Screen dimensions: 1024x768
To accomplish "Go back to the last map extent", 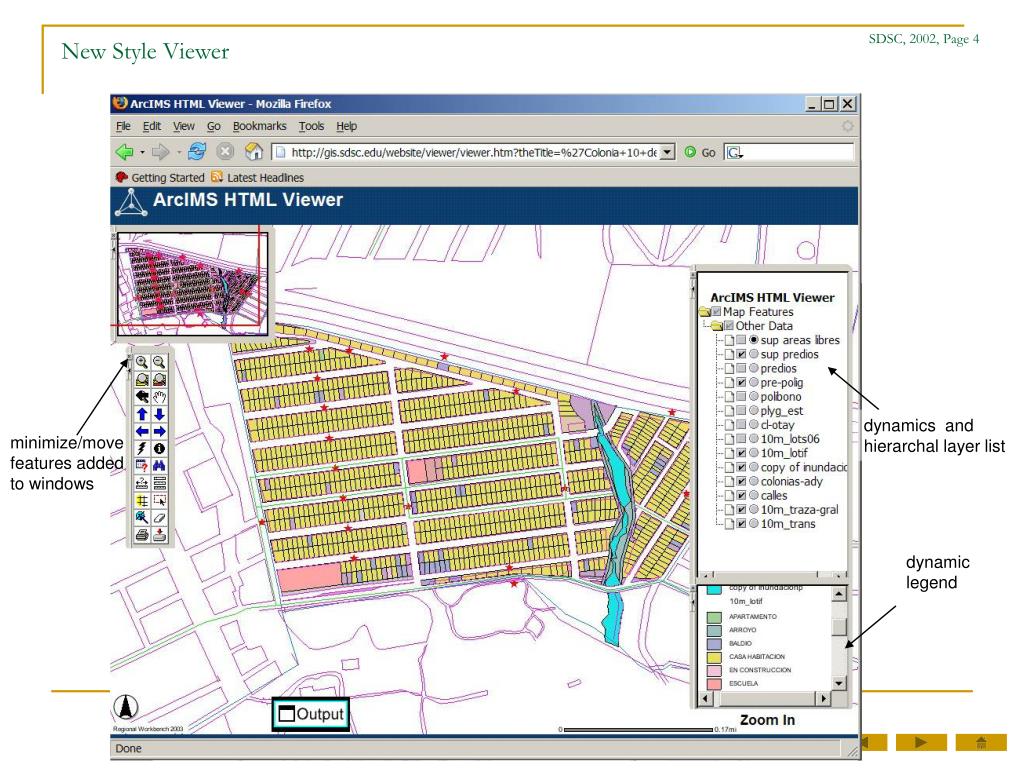I will (x=142, y=396).
